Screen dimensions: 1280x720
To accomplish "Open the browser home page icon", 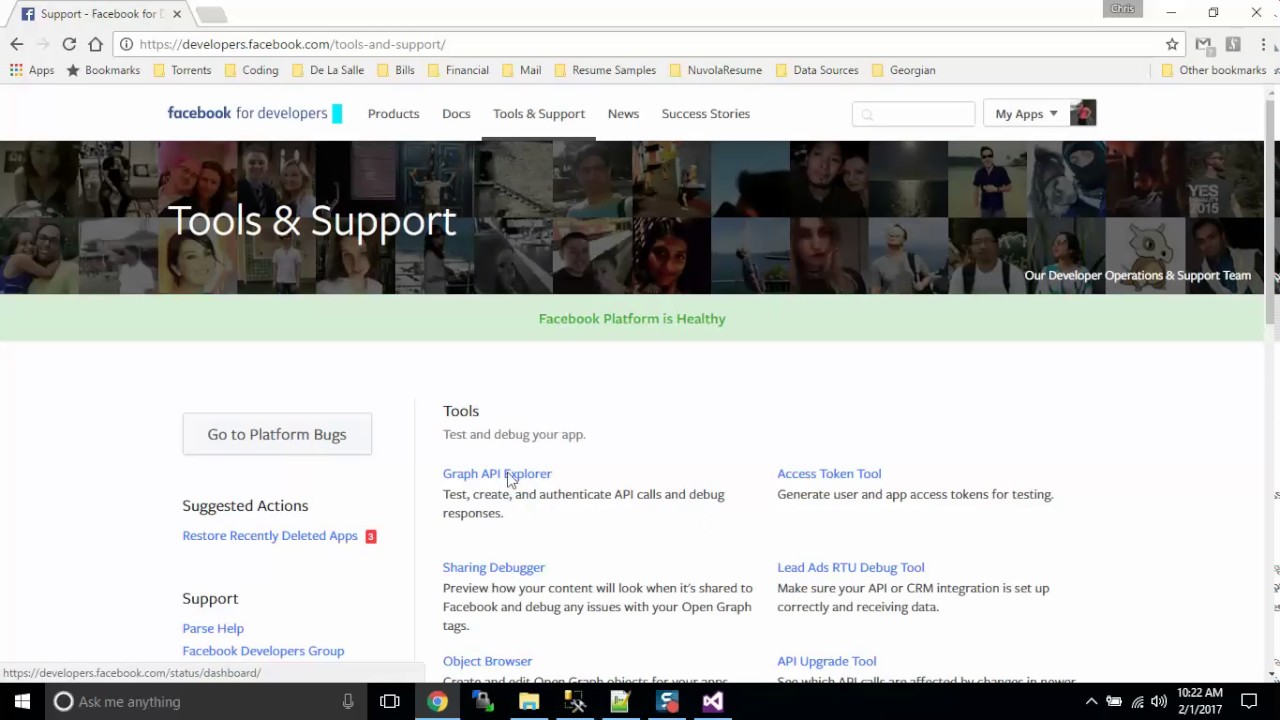I will click(95, 44).
